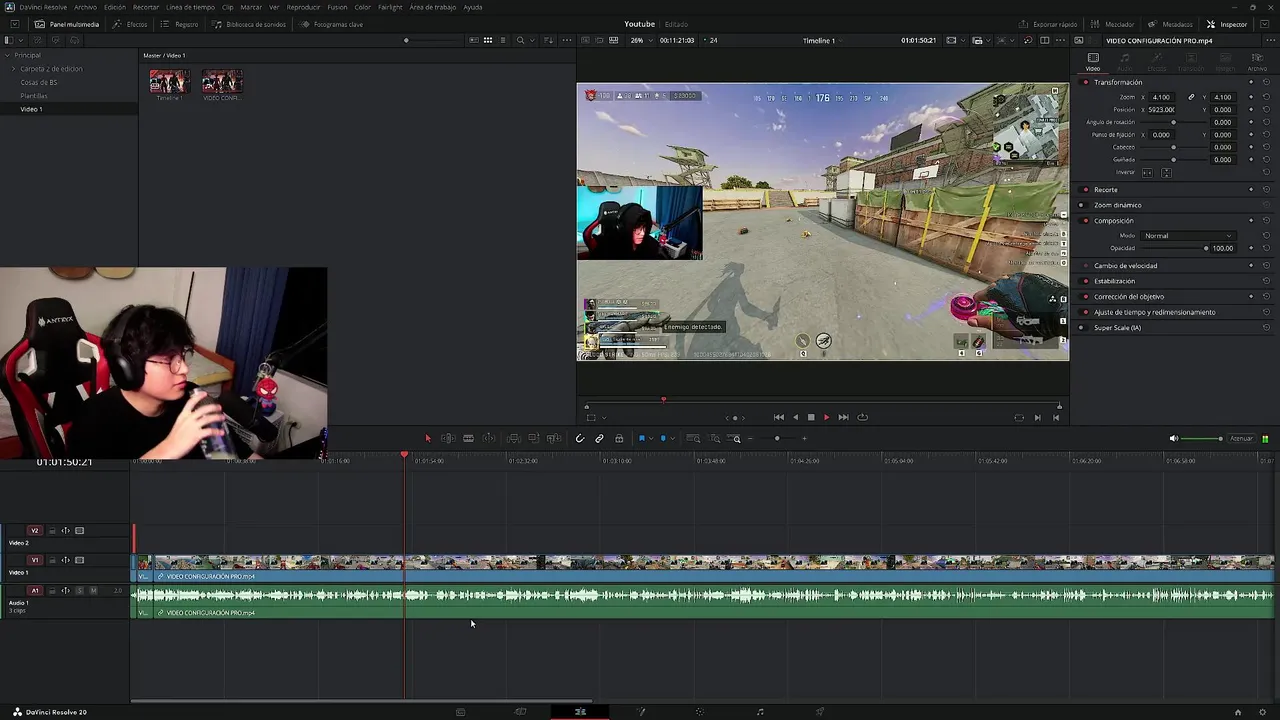Open the Edición menu
The height and width of the screenshot is (720, 1280).
(x=115, y=7)
